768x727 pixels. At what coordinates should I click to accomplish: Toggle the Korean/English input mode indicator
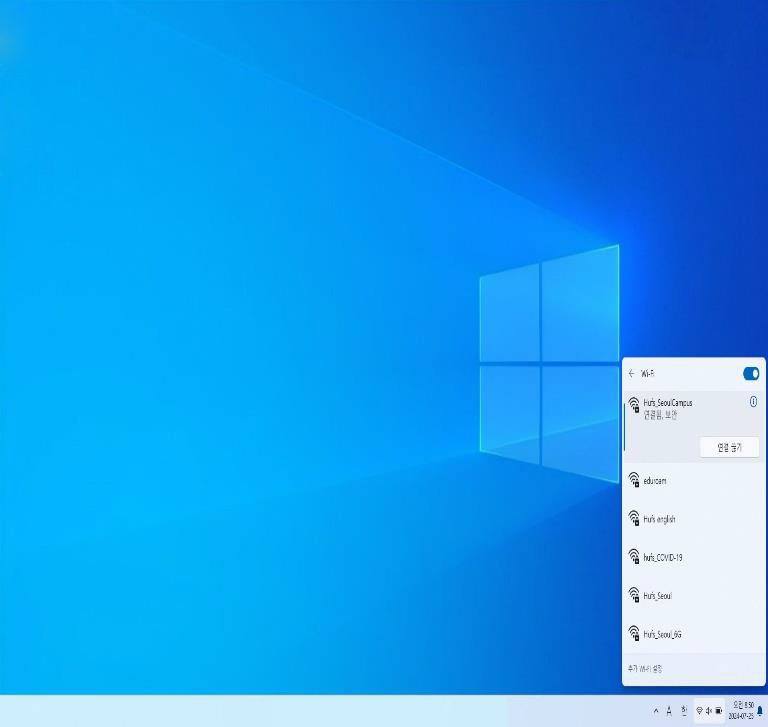(x=684, y=711)
